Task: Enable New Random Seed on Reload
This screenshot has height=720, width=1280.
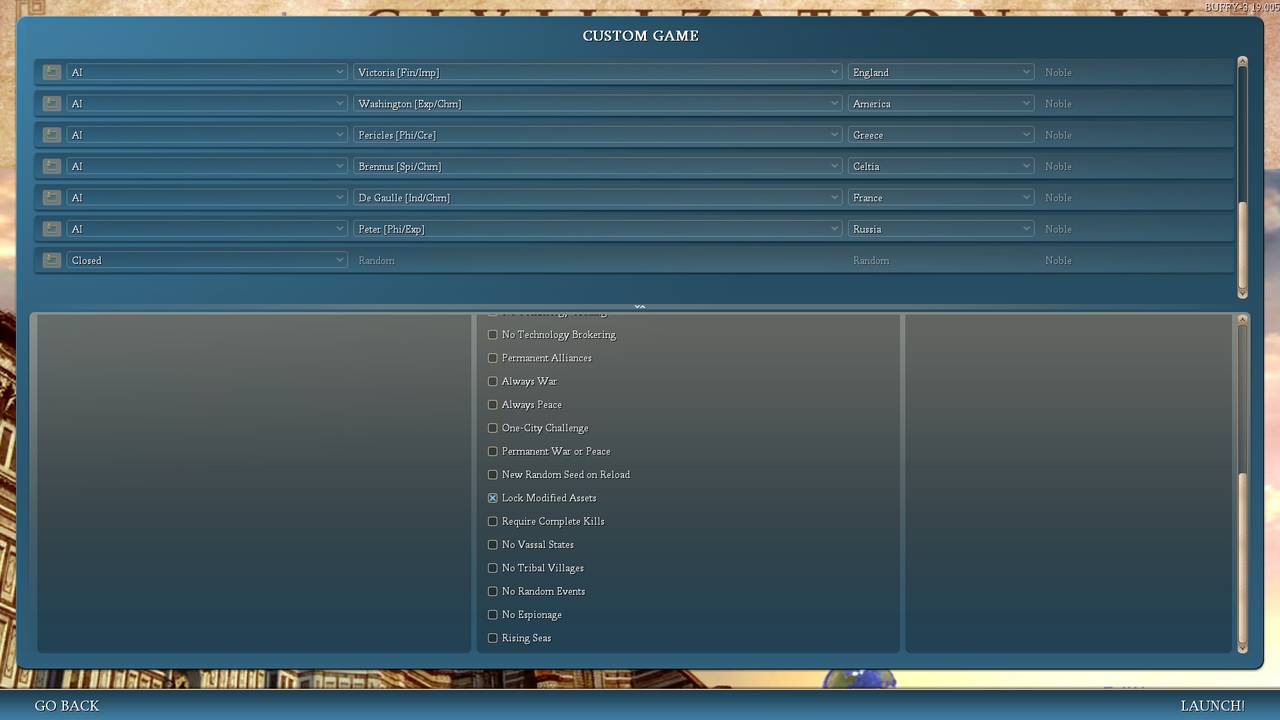Action: coord(492,475)
